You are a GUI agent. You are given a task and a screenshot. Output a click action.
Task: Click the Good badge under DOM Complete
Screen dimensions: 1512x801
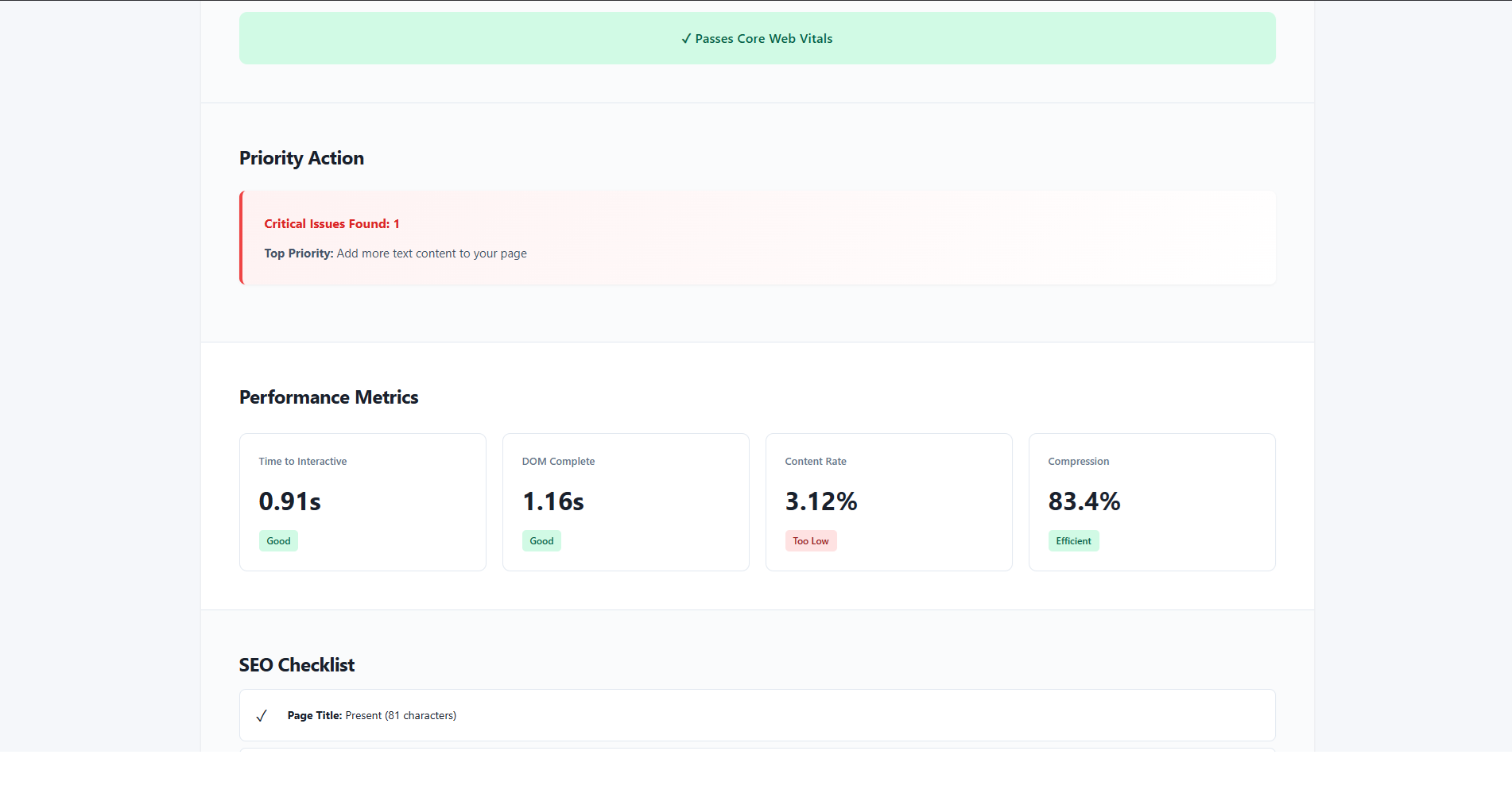point(541,541)
